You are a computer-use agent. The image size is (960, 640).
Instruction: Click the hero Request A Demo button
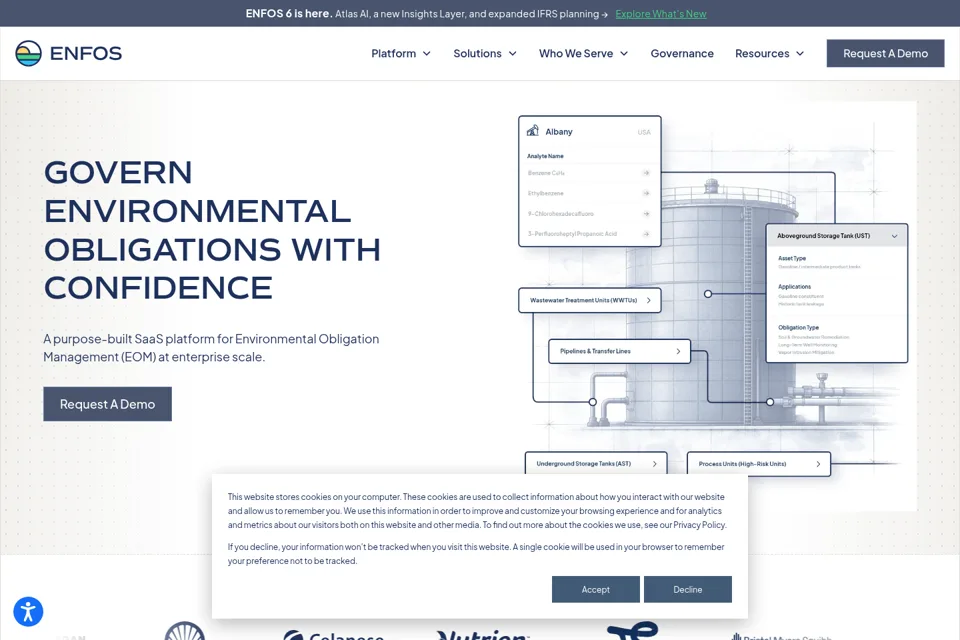coord(107,404)
